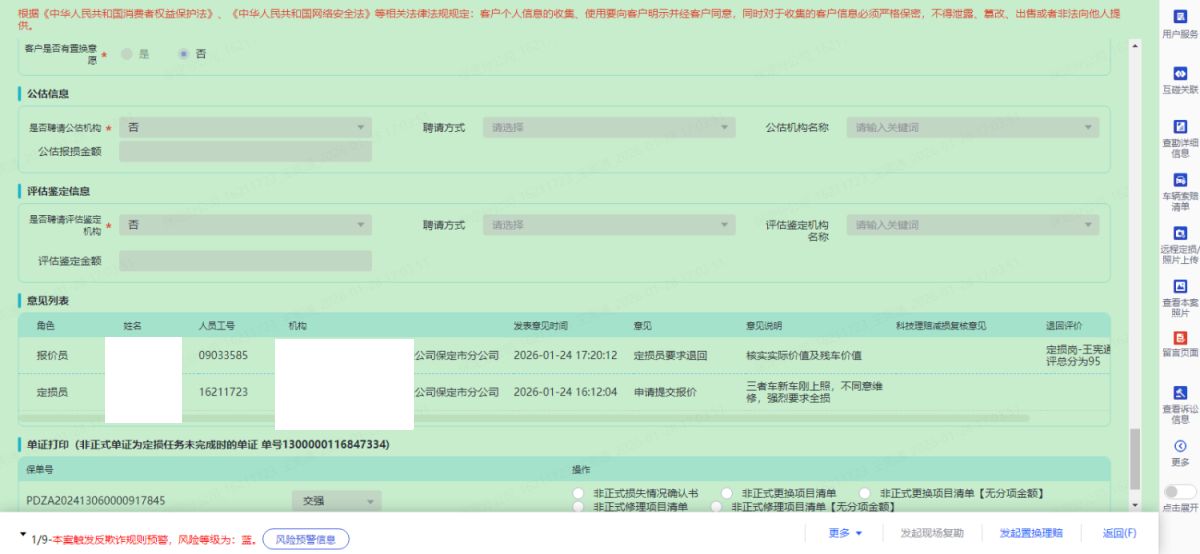Expand the 更多 menu in bottom bar
The image size is (1200, 554).
tap(845, 533)
